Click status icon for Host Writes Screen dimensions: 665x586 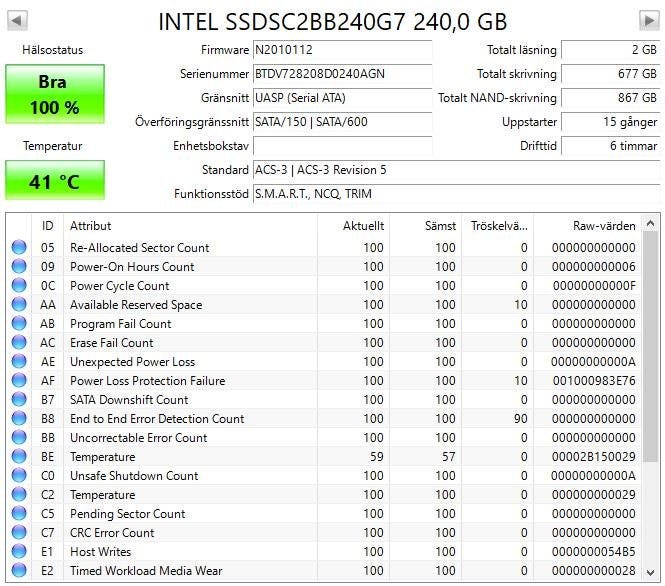pyautogui.click(x=19, y=552)
